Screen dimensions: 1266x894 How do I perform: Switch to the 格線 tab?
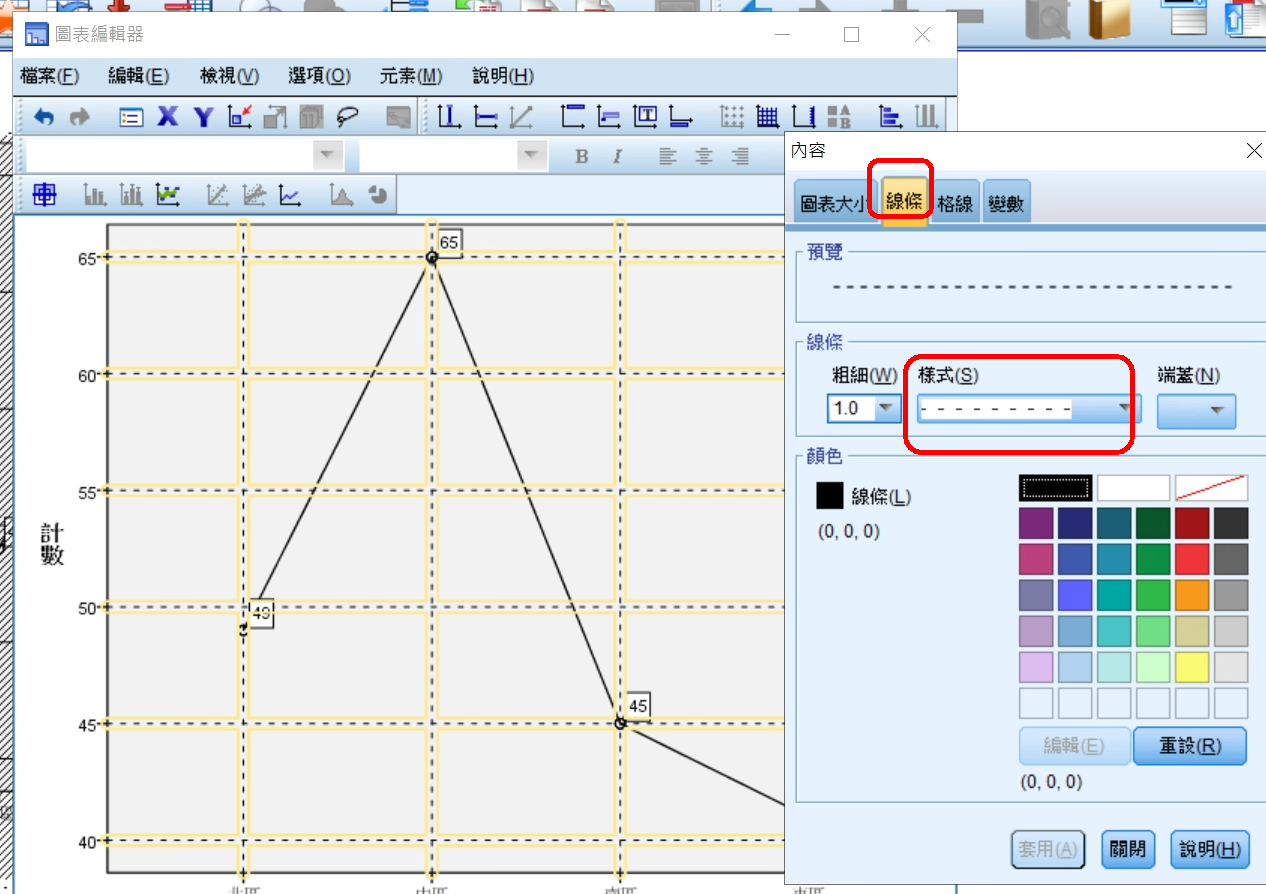(955, 204)
